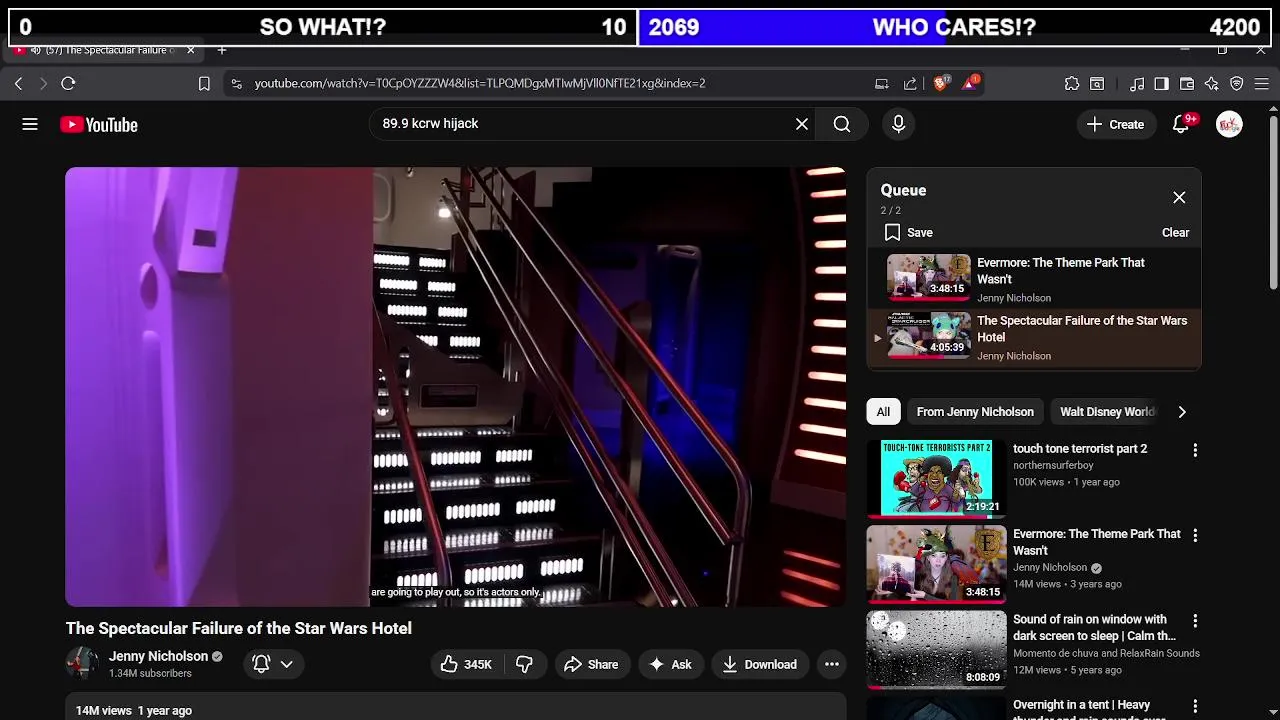
Task: Open the 'Sound of rain on window' thumbnail
Action: tap(936, 649)
